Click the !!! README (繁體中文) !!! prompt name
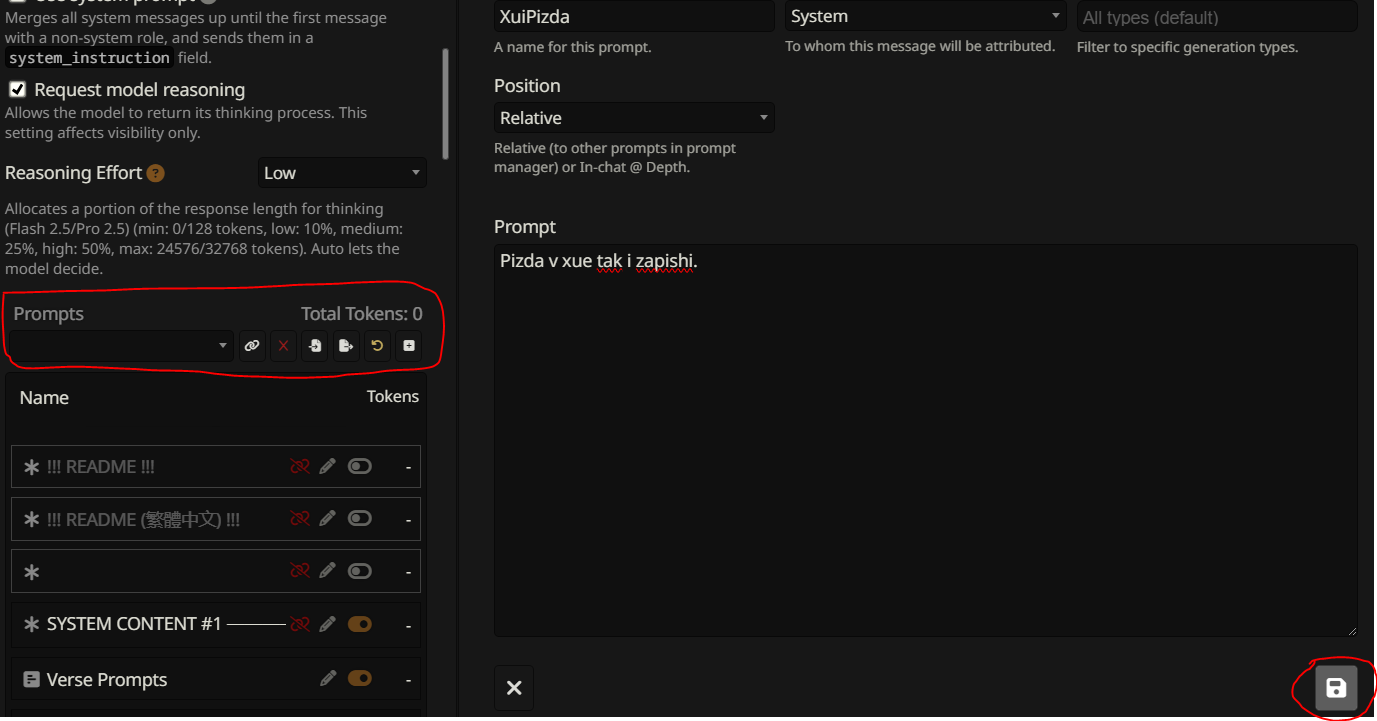Screen dimensions: 1377x721 click(143, 520)
